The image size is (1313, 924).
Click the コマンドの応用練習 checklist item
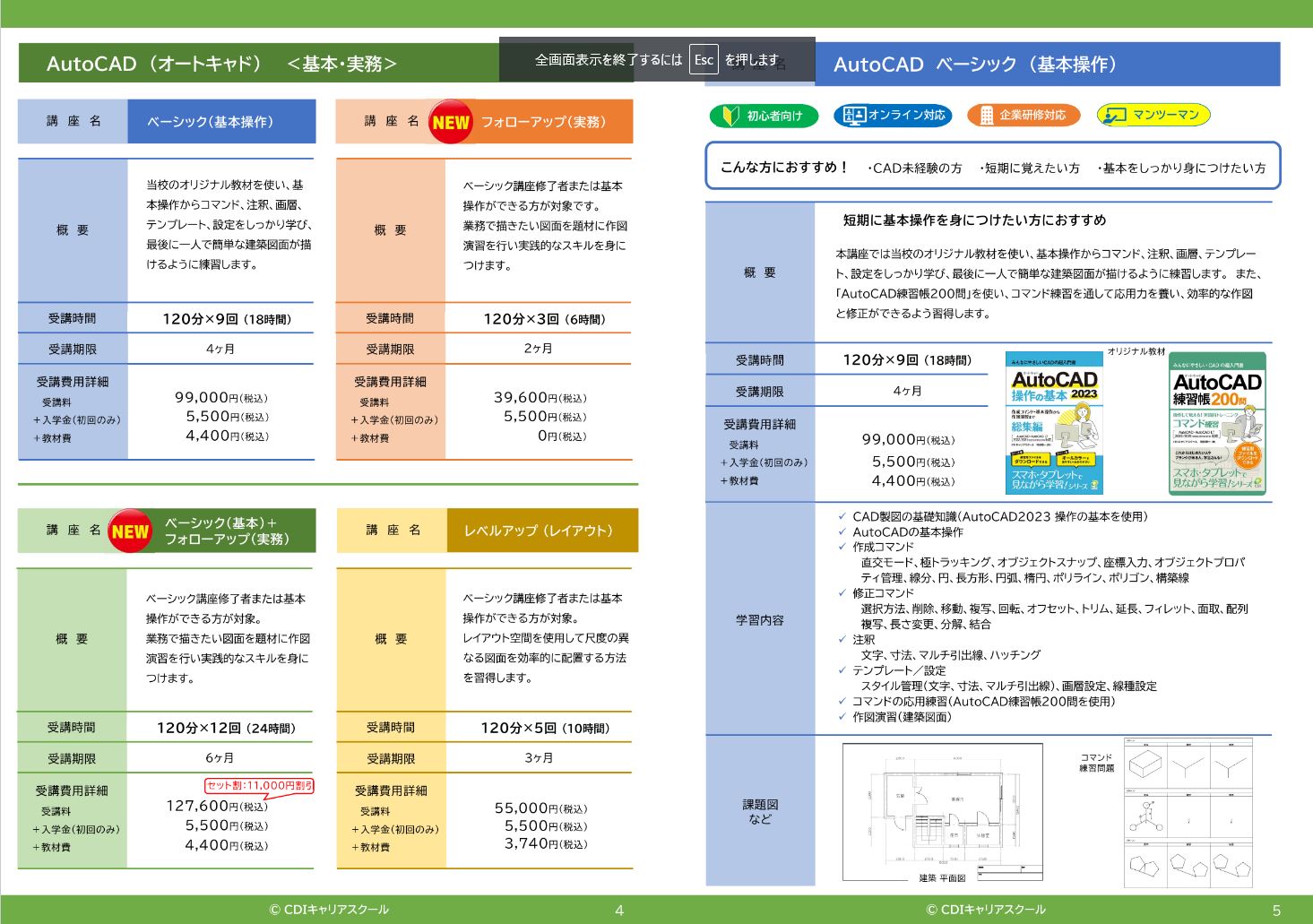click(984, 702)
